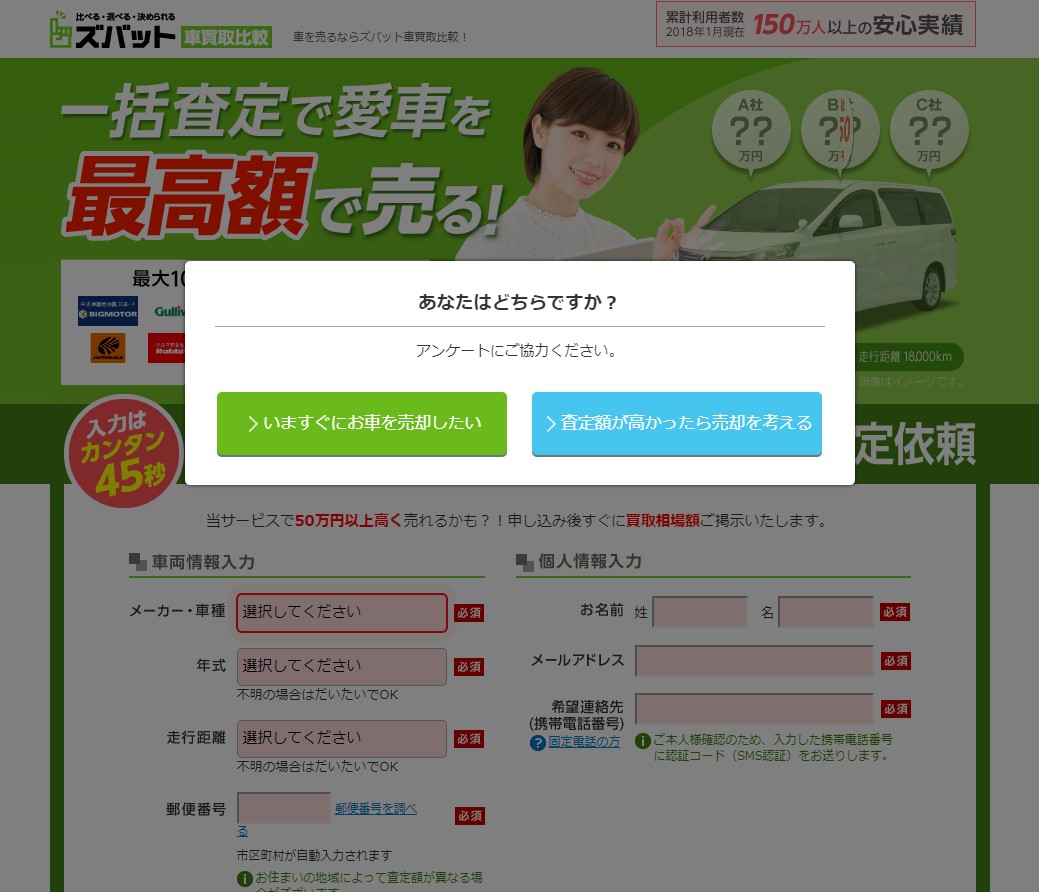The height and width of the screenshot is (892, 1039).
Task: Open the 年式 dropdown
Action: click(x=342, y=667)
